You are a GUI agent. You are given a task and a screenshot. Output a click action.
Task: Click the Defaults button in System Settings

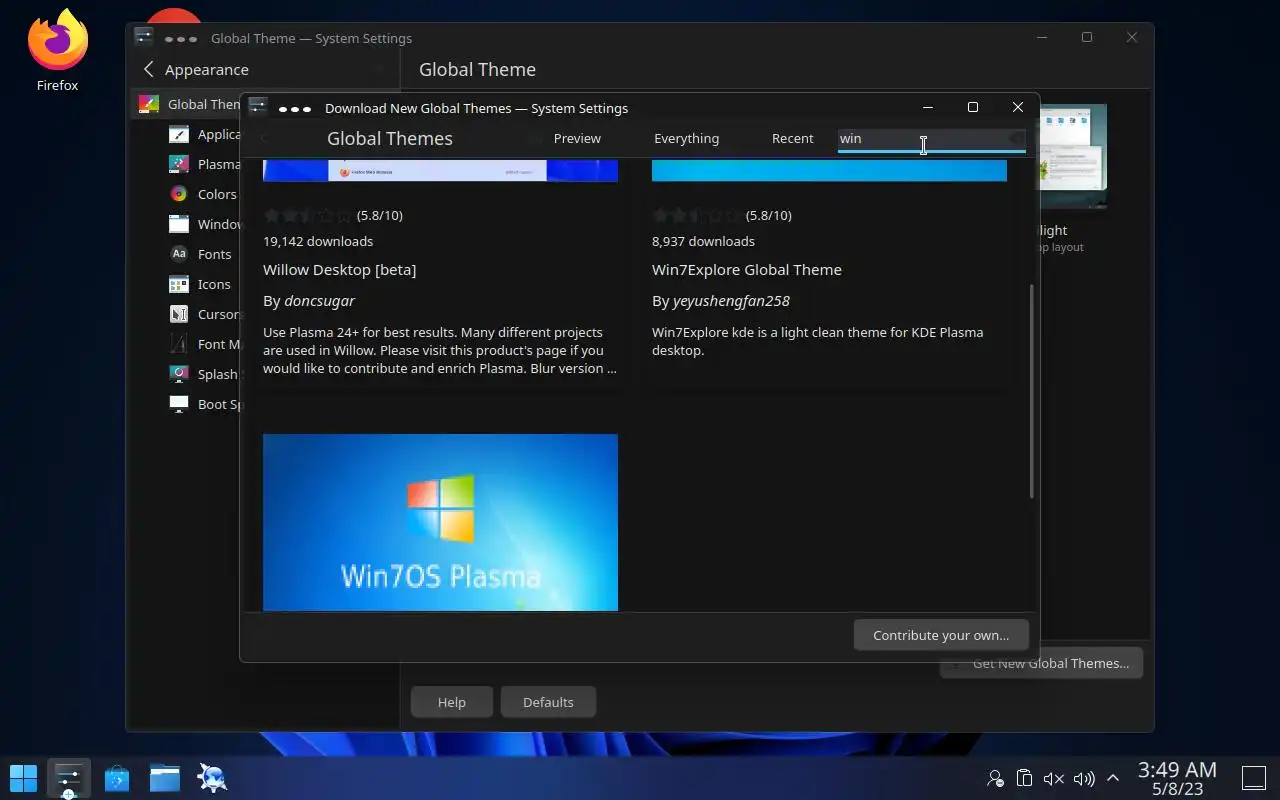coord(548,702)
